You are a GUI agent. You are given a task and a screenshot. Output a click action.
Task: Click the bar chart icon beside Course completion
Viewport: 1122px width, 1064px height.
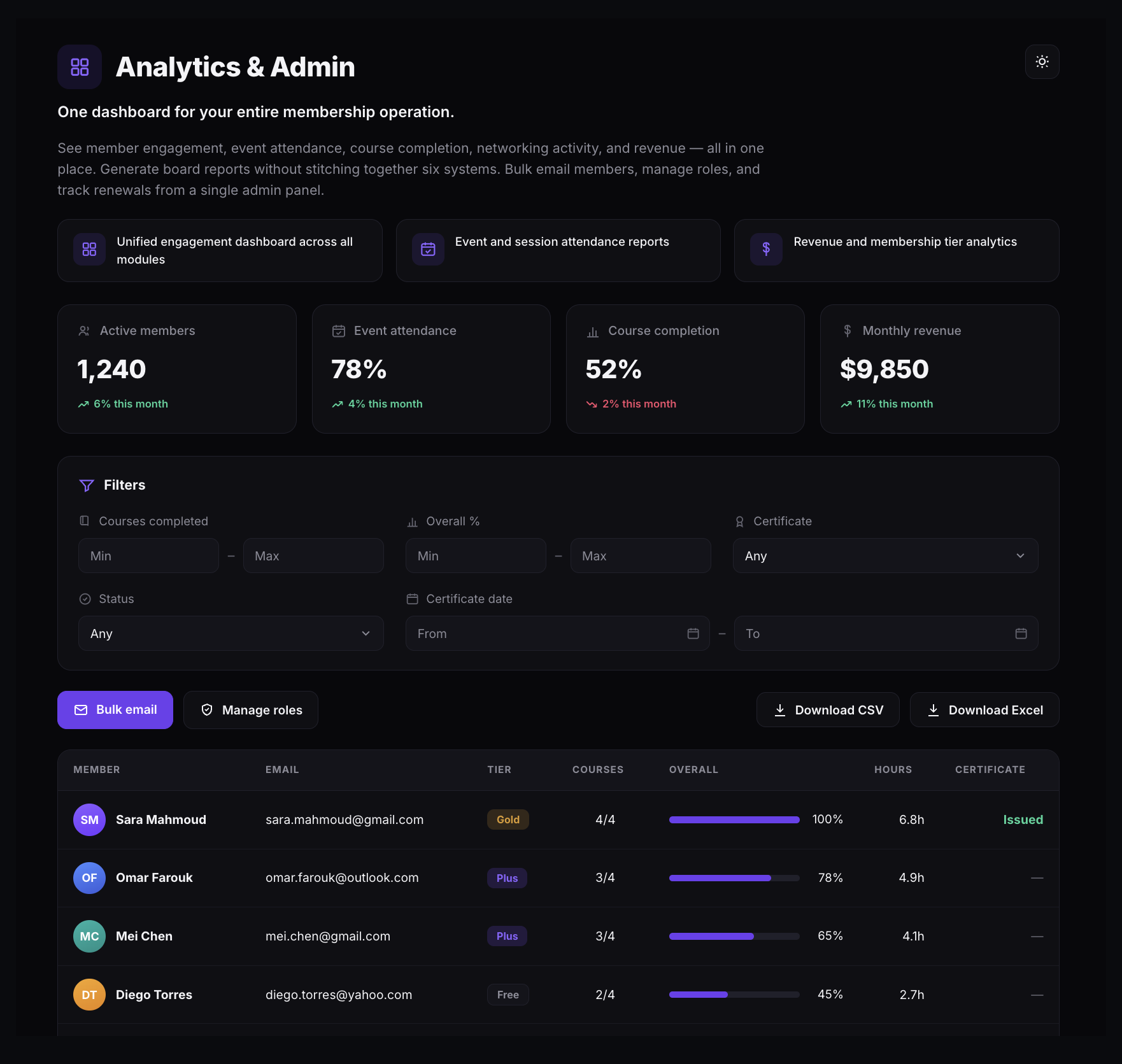pyautogui.click(x=593, y=331)
